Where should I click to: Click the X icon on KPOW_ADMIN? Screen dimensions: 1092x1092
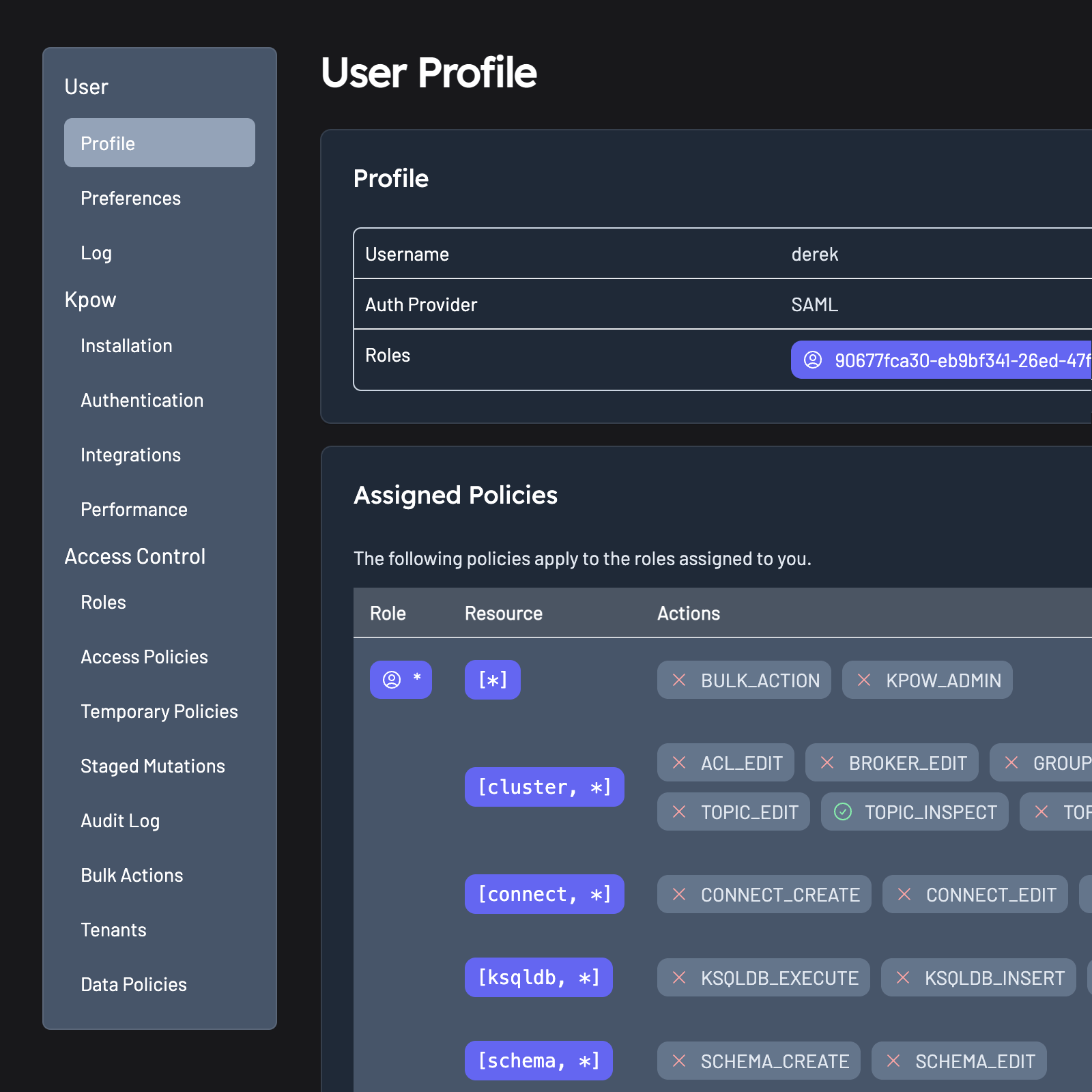864,680
